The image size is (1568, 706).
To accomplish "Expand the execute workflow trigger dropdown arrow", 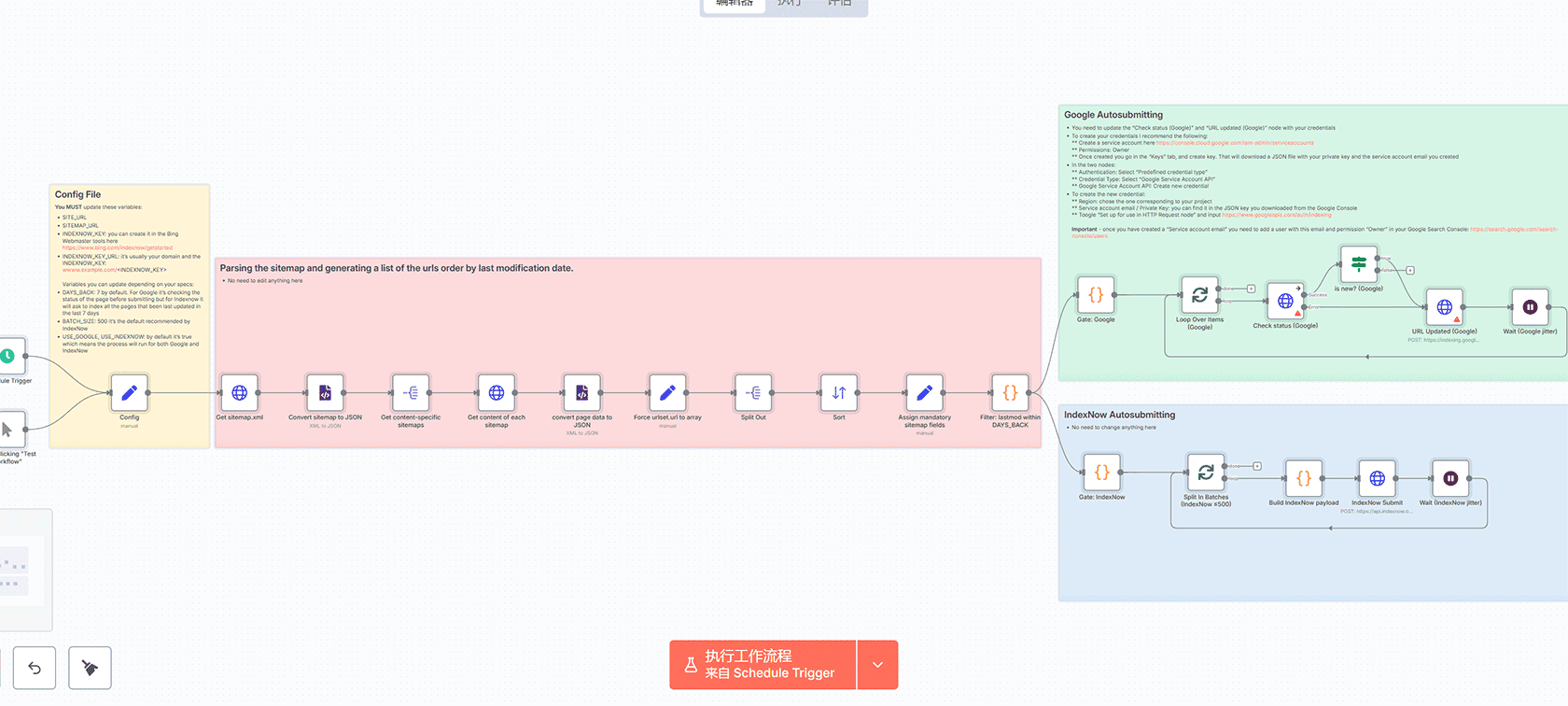I will [x=877, y=665].
